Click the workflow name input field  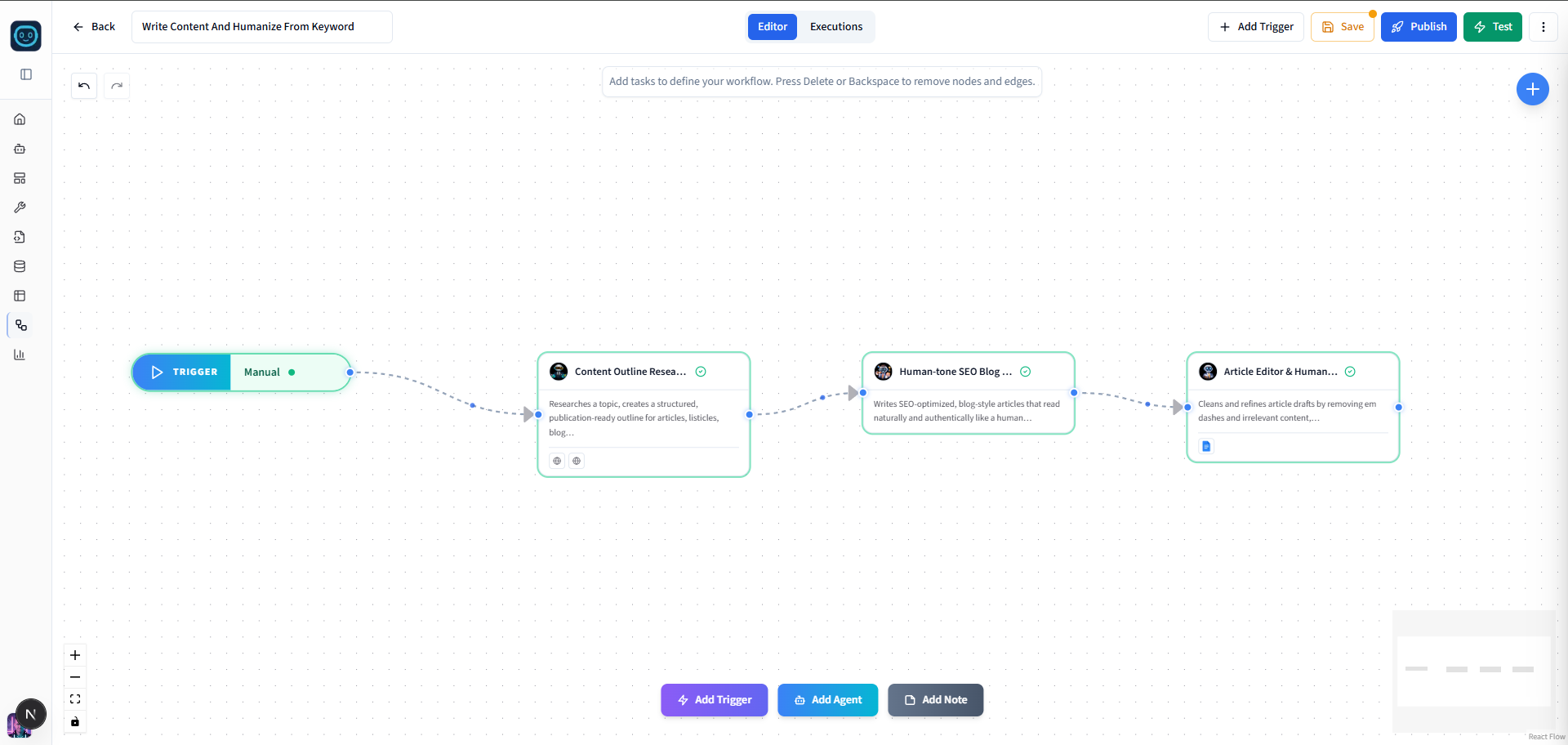coord(261,27)
